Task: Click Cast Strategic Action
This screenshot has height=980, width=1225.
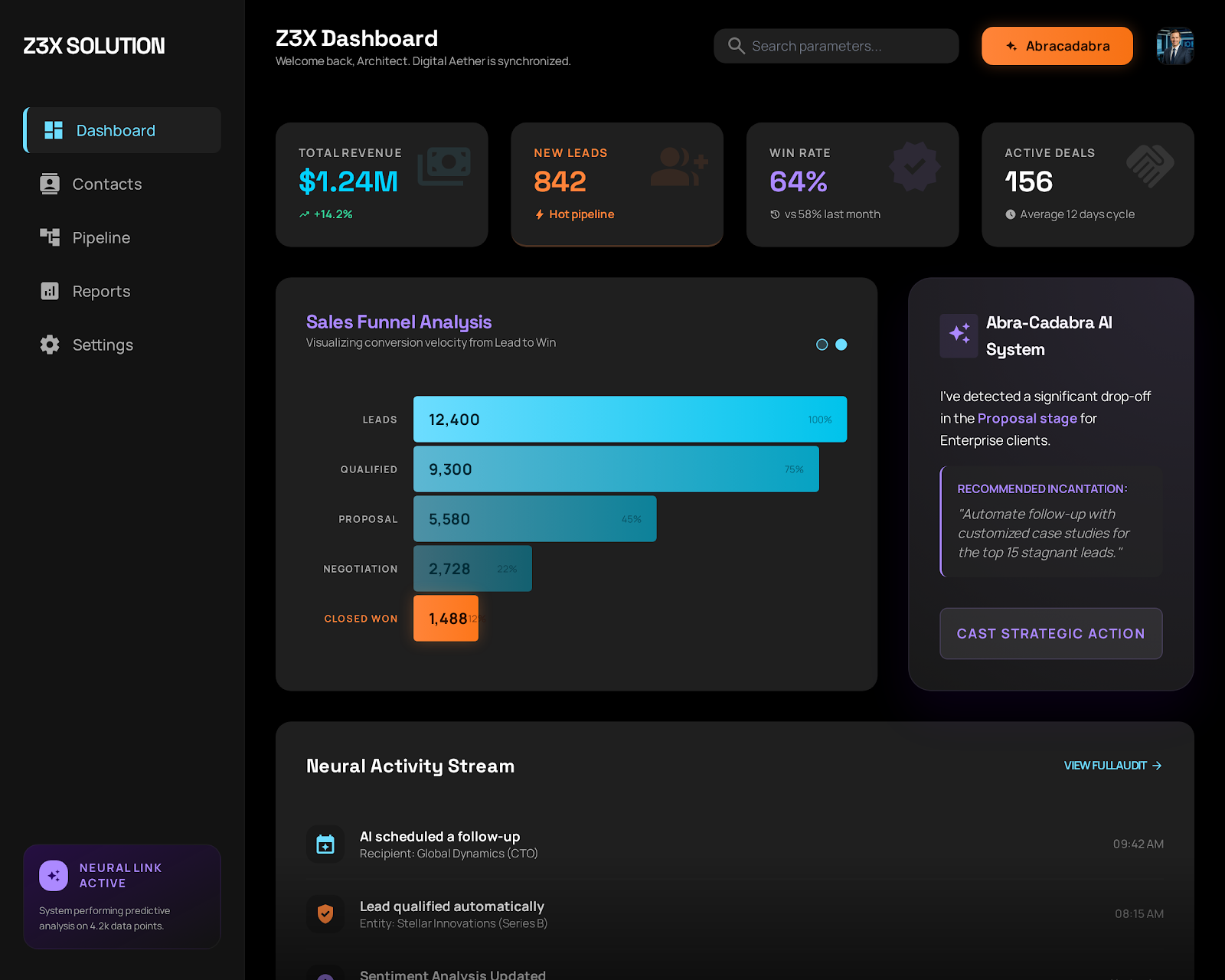Action: click(x=1050, y=633)
